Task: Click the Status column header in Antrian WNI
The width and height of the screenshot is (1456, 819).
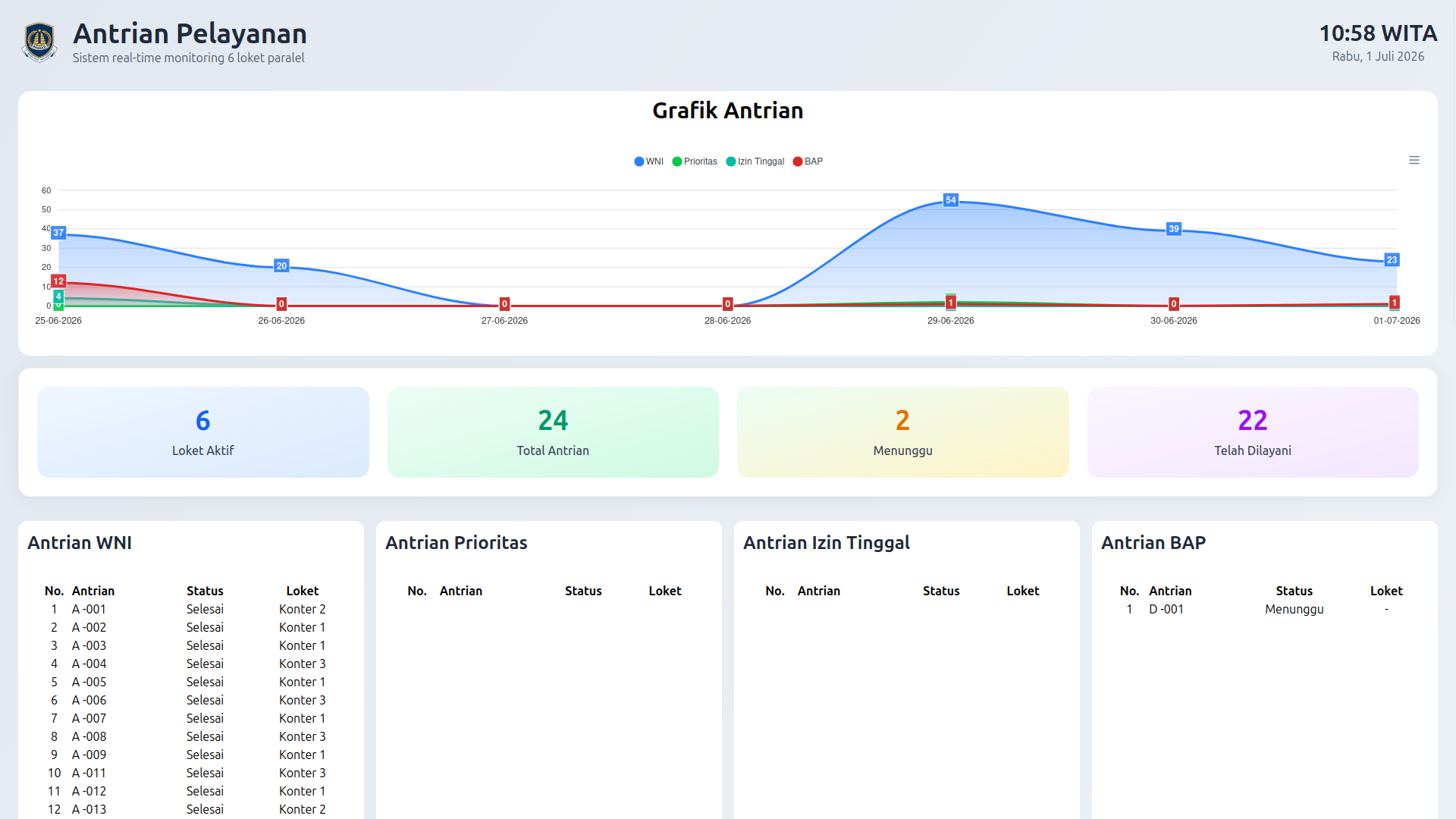Action: (205, 591)
